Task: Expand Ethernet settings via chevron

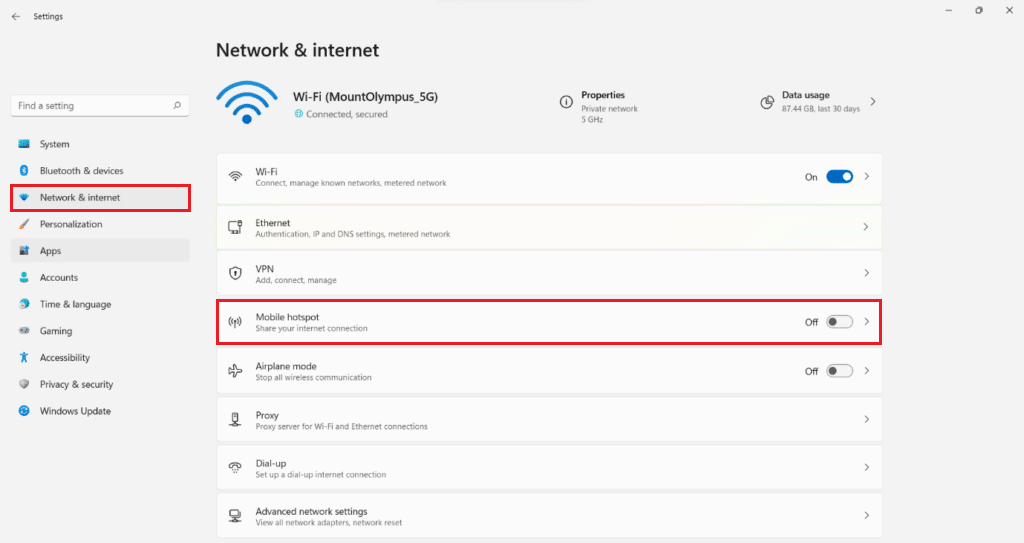Action: tap(866, 228)
